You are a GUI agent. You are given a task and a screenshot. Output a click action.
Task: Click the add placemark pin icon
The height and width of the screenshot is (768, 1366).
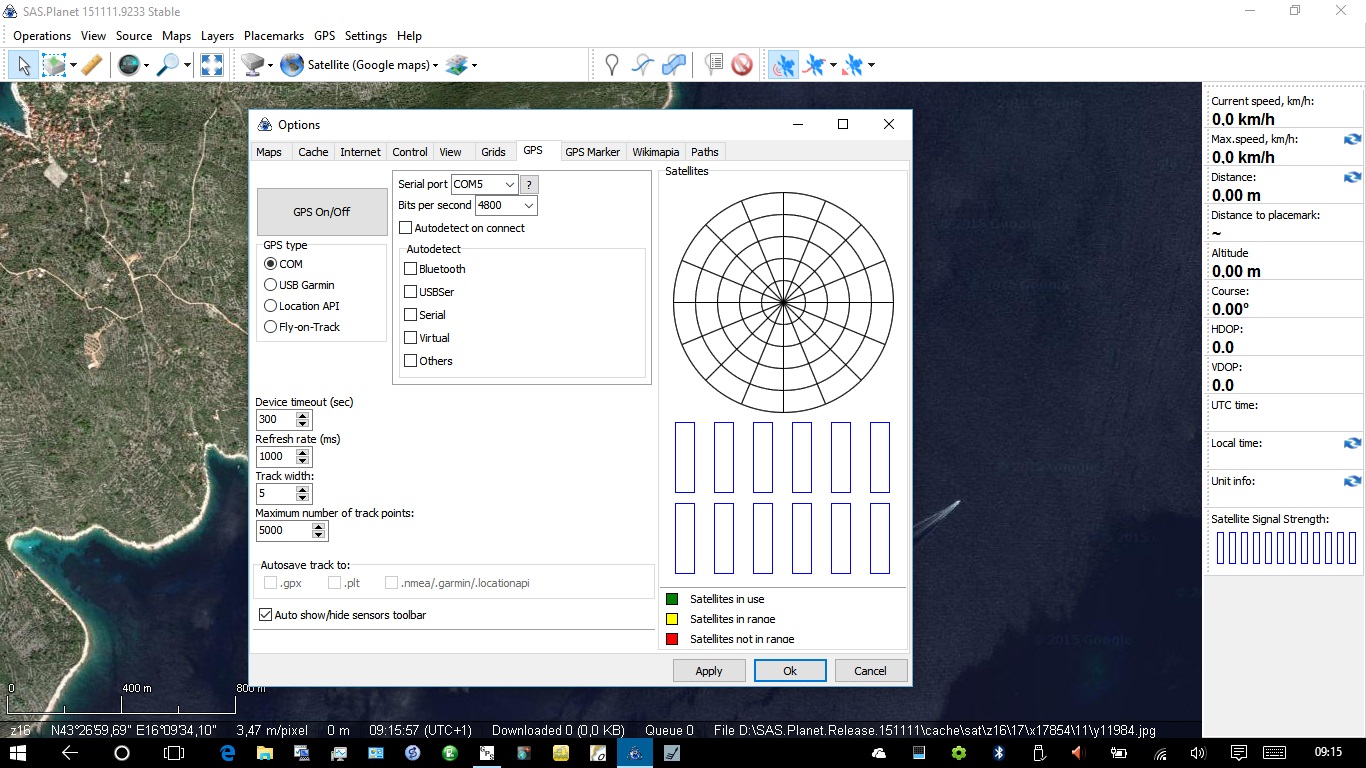coord(612,65)
